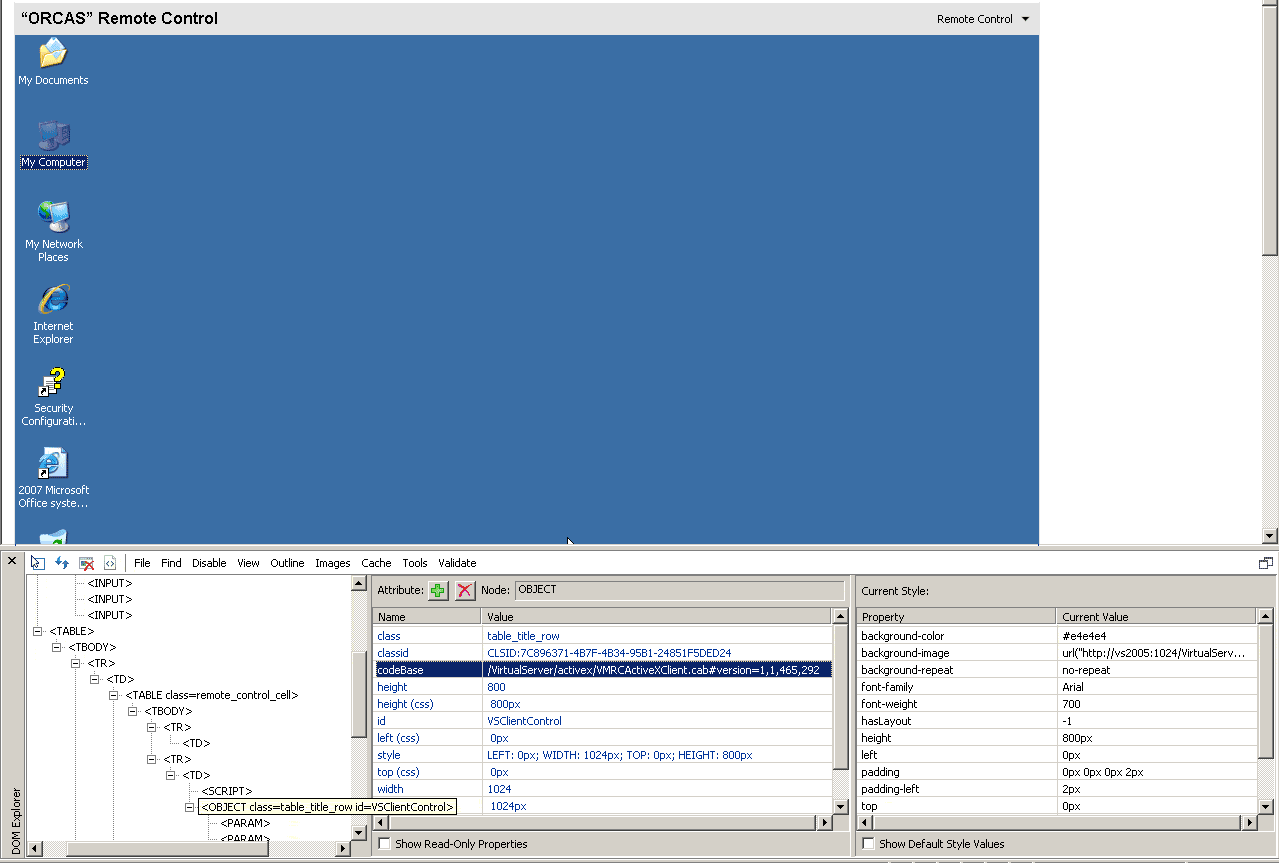1279x863 pixels.
Task: Select Security Configuration shortcut icon
Action: pos(53,397)
